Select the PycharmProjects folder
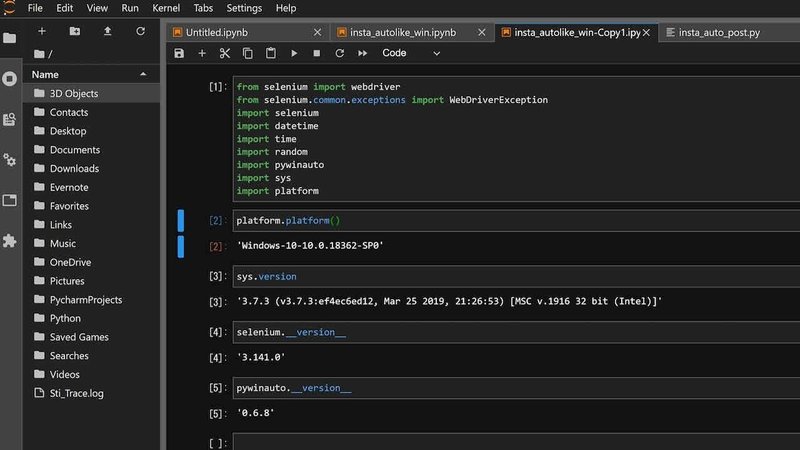Viewport: 800px width, 450px height. [91, 299]
